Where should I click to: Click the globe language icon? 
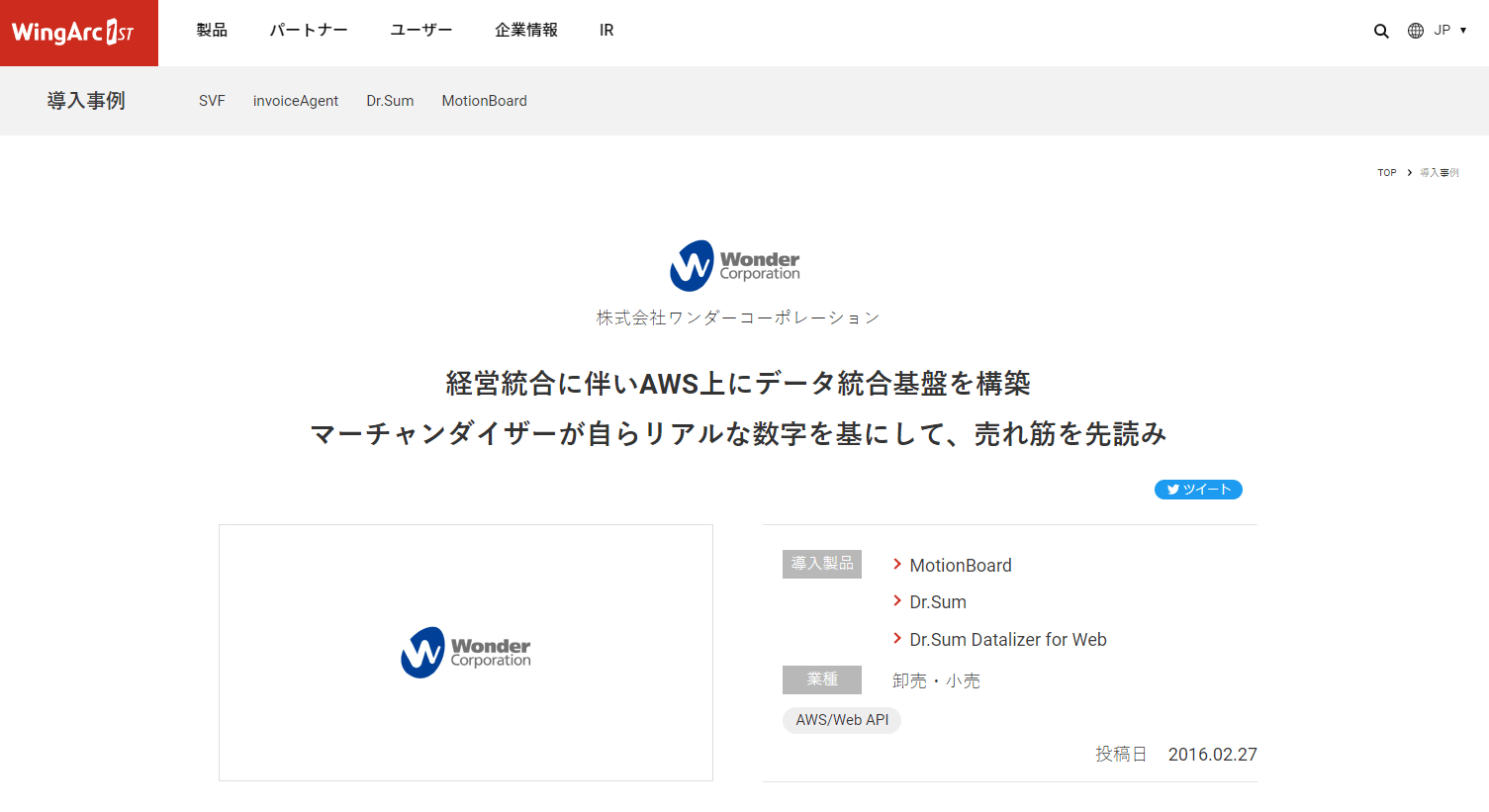[1416, 31]
